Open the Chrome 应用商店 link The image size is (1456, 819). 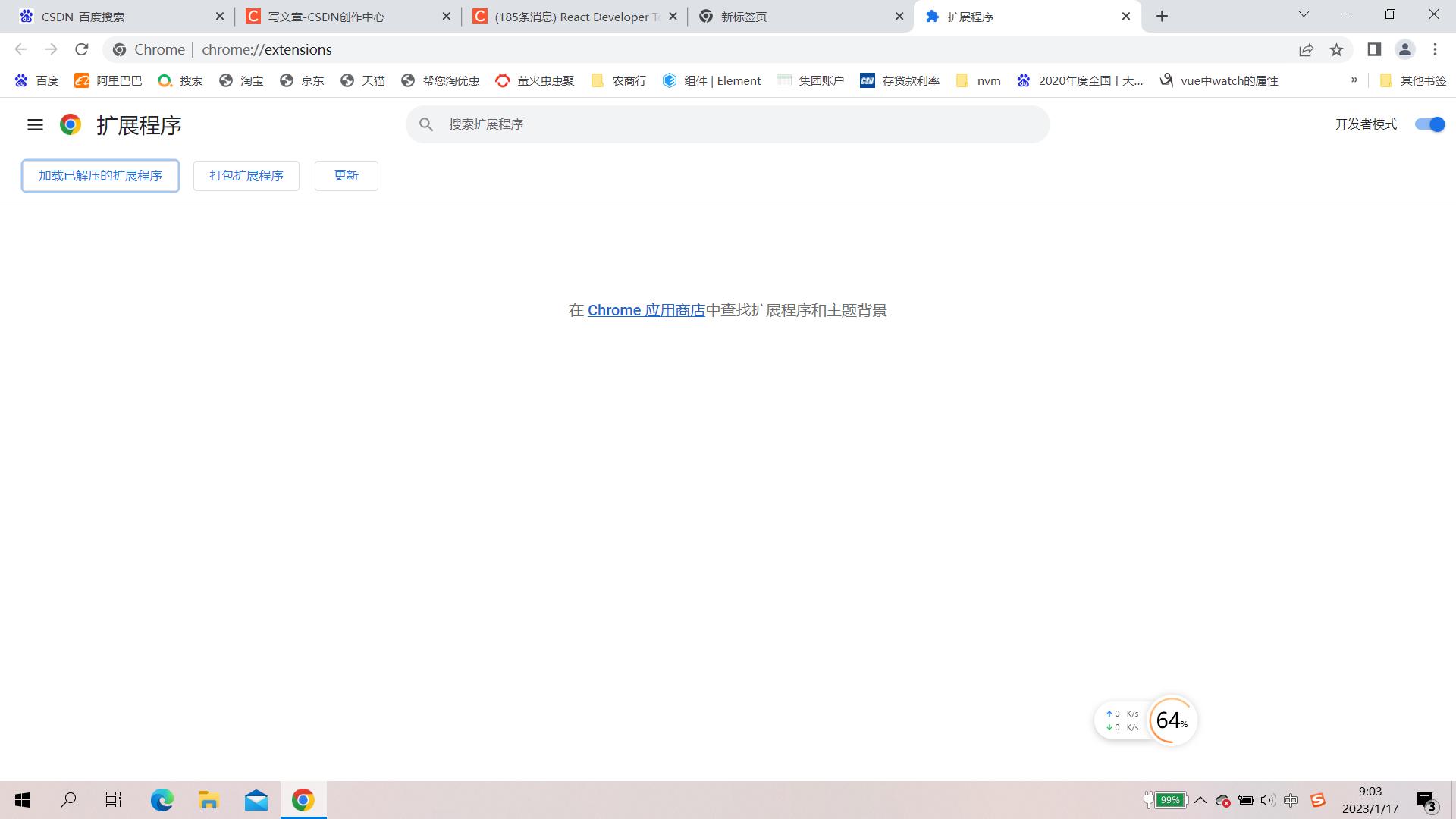coord(645,310)
